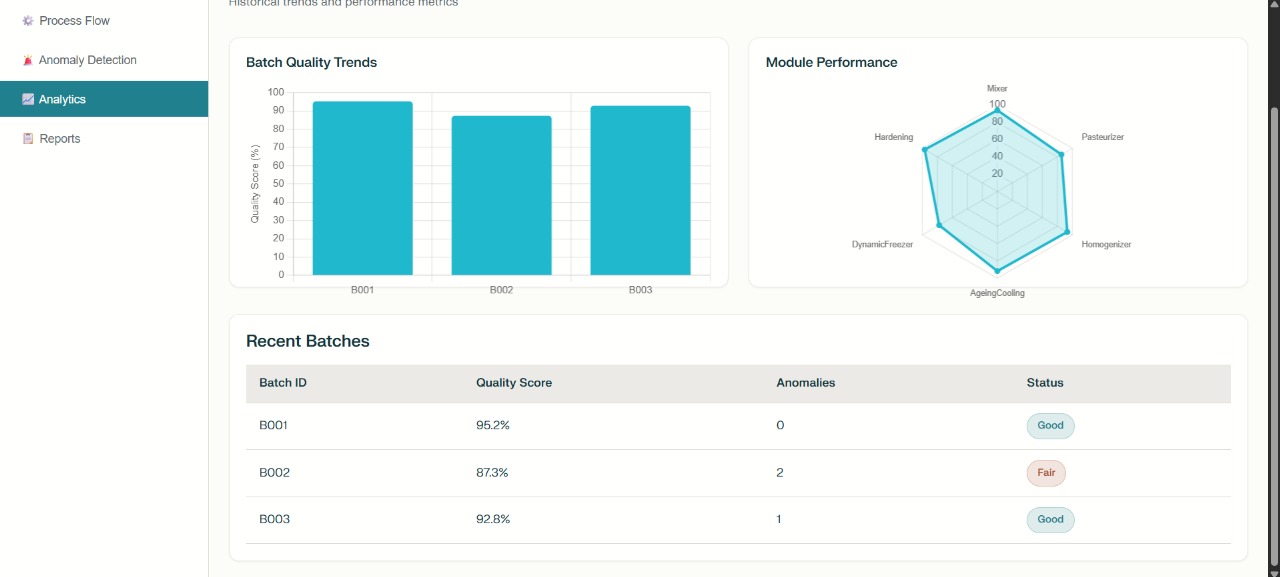Image resolution: width=1280 pixels, height=577 pixels.
Task: Select the B002 bar in Batch Quality Trends
Action: tap(501, 195)
